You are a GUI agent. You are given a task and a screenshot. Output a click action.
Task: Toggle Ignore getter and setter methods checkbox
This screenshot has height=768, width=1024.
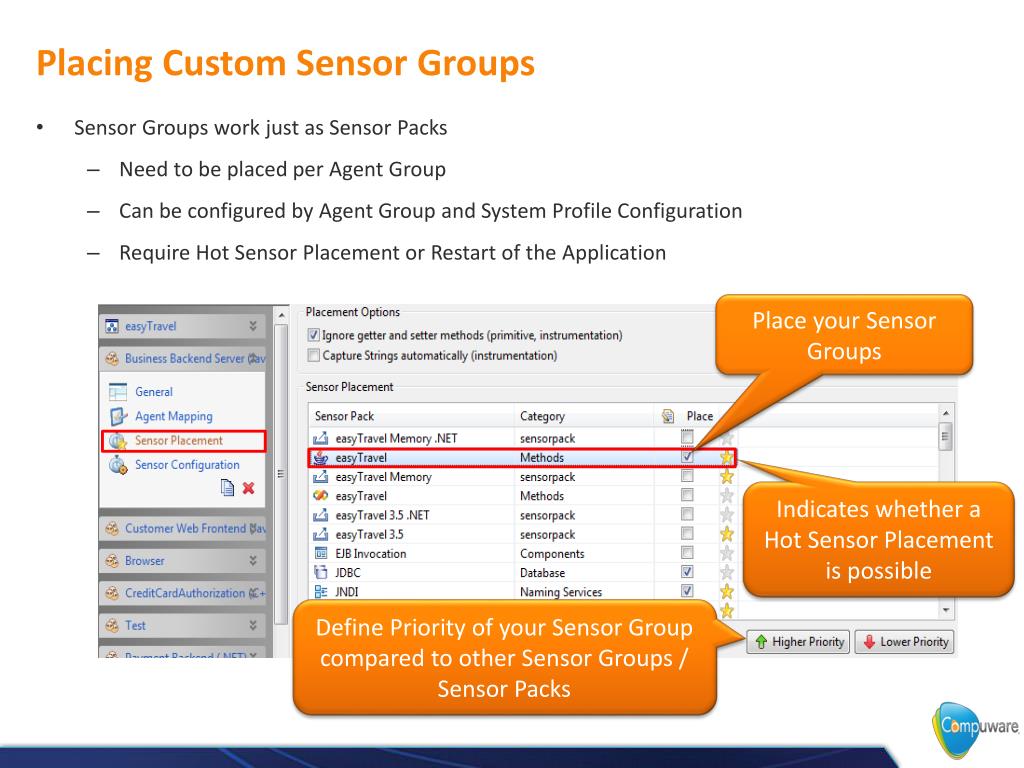tap(313, 335)
